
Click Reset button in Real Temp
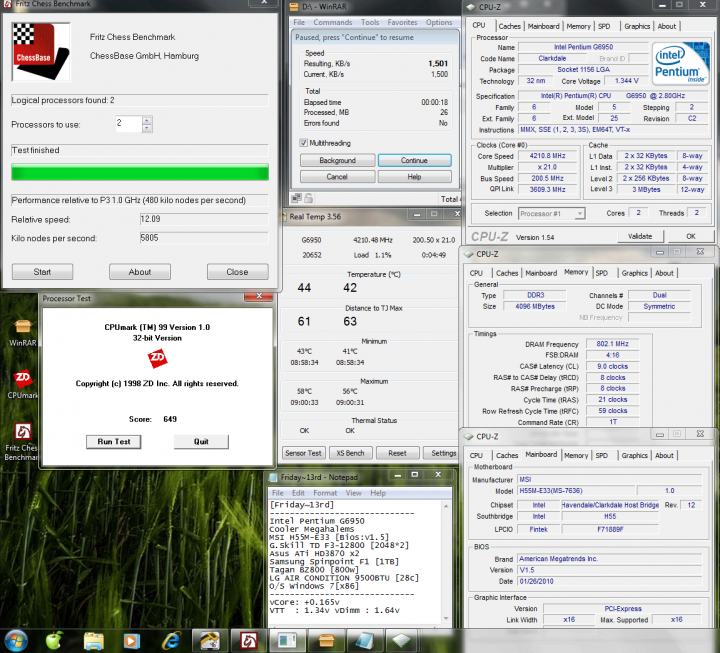[x=397, y=453]
